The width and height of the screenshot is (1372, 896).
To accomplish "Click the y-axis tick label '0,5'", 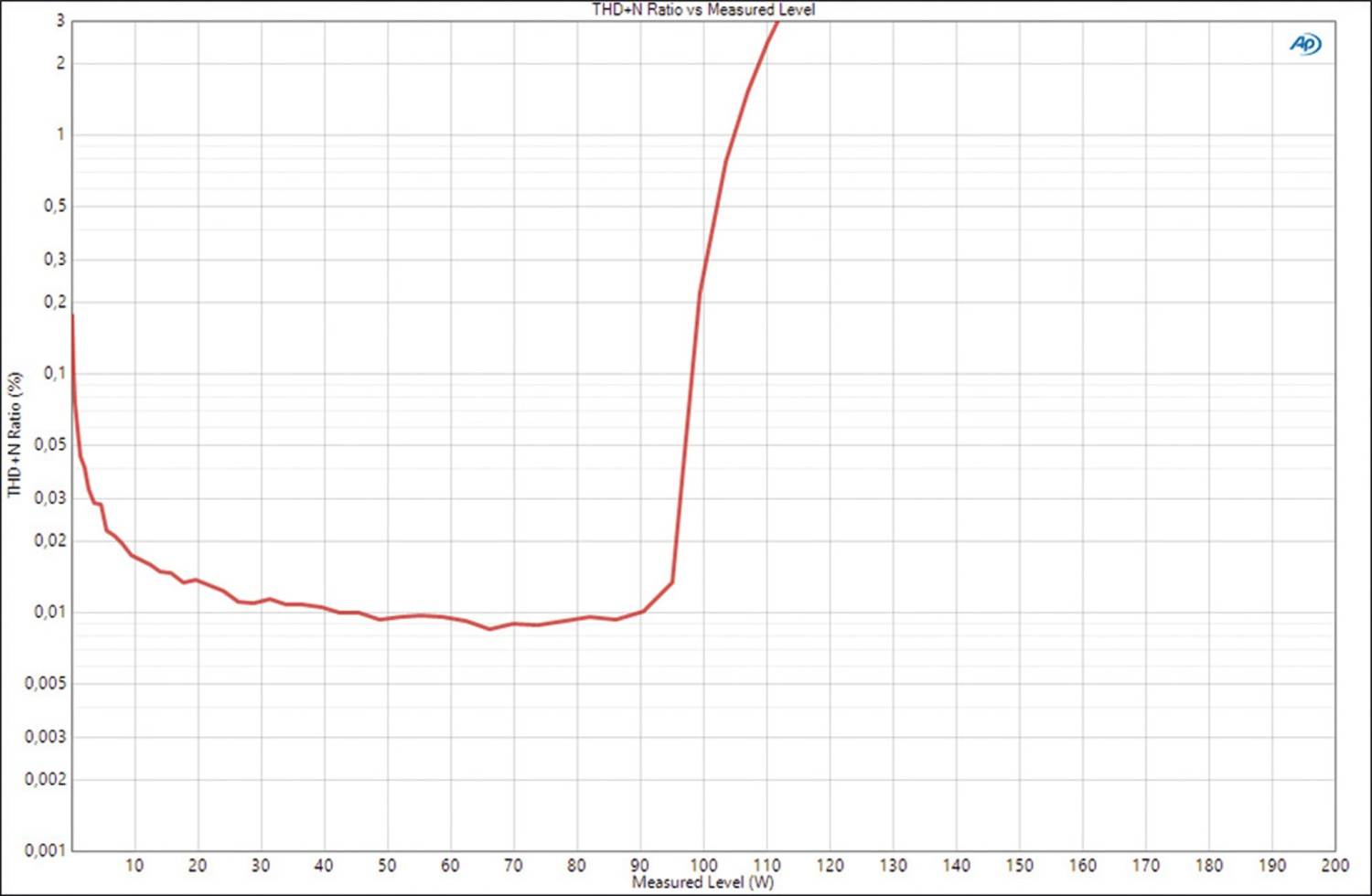I will click(x=55, y=207).
